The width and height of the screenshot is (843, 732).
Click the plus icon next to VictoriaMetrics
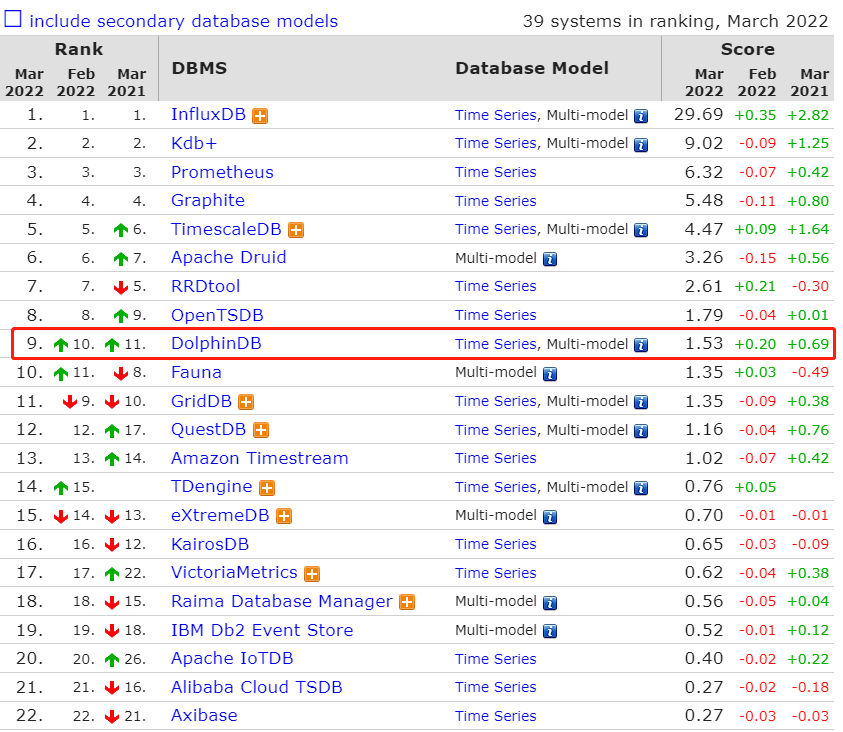(312, 574)
